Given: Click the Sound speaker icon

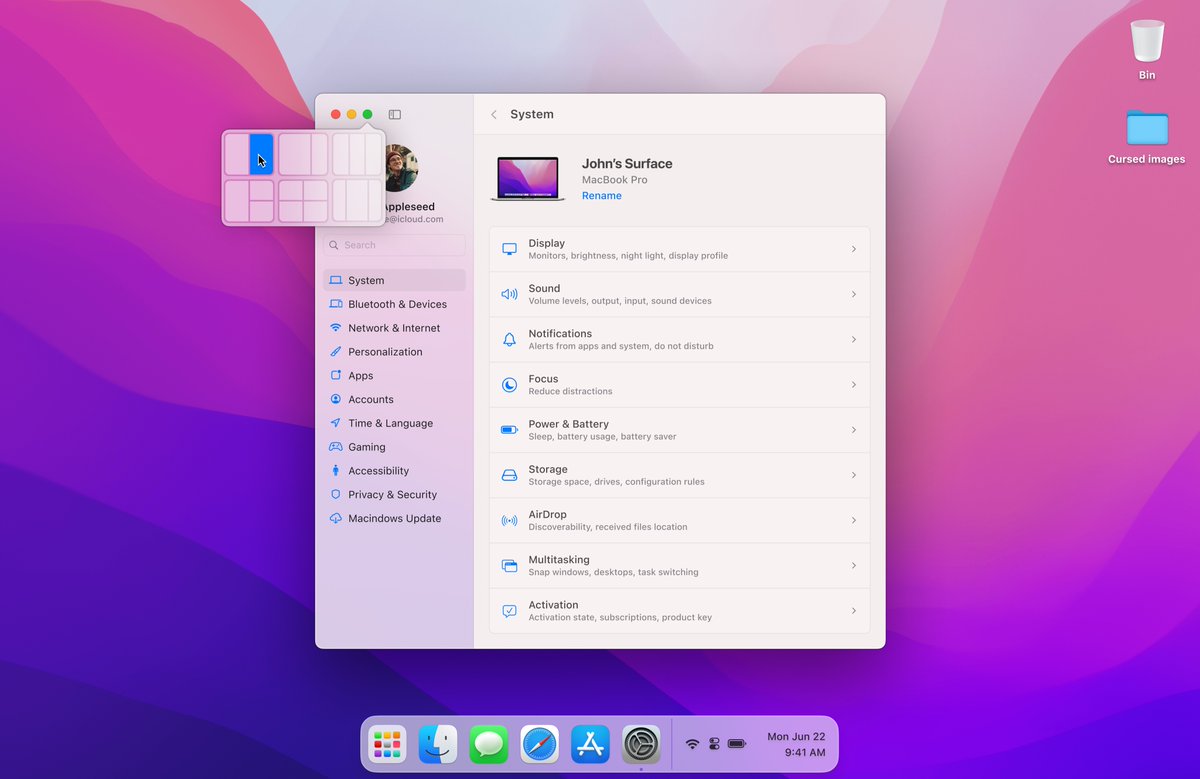Looking at the screenshot, I should 509,294.
